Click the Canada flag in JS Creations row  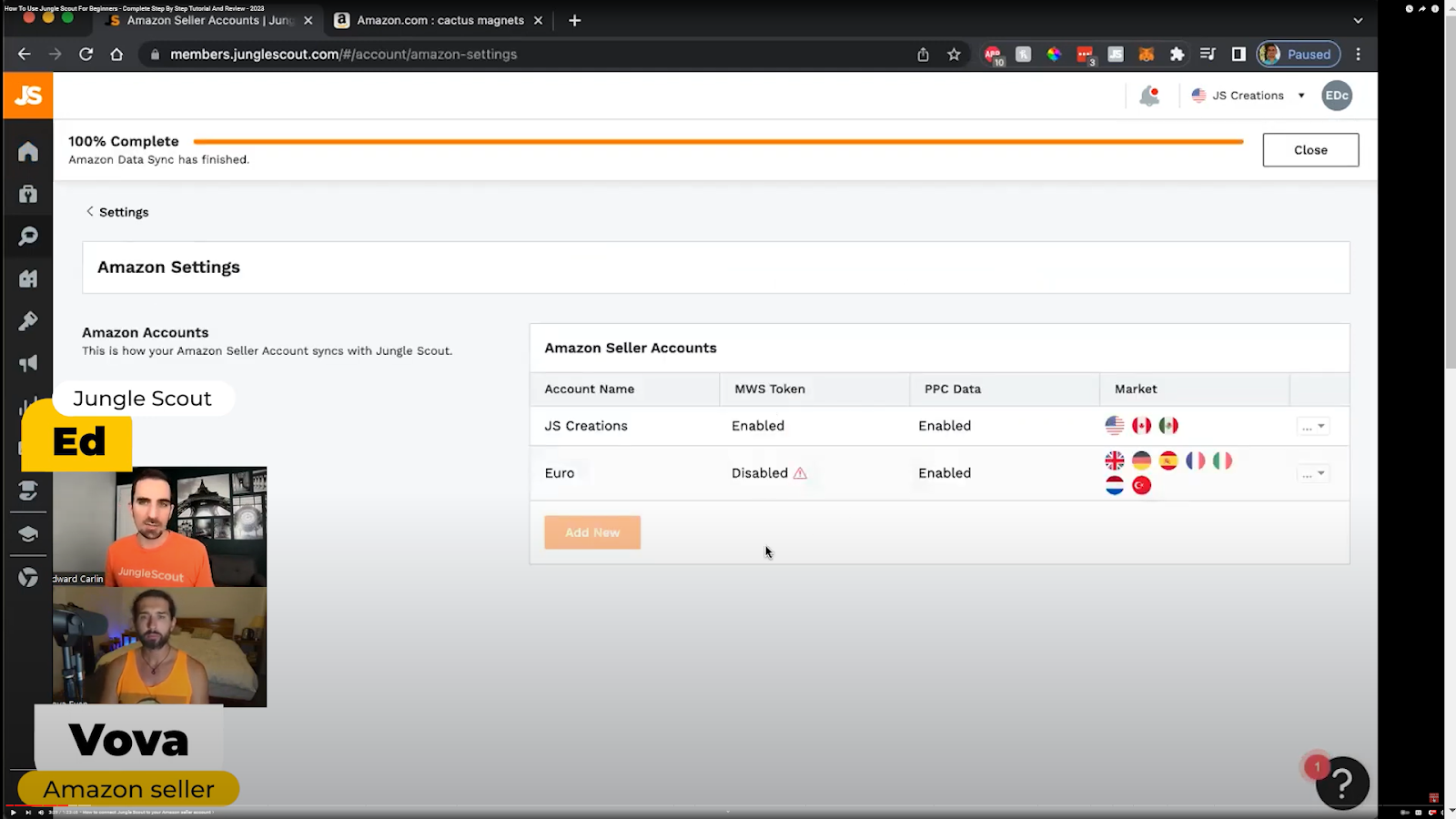point(1141,425)
